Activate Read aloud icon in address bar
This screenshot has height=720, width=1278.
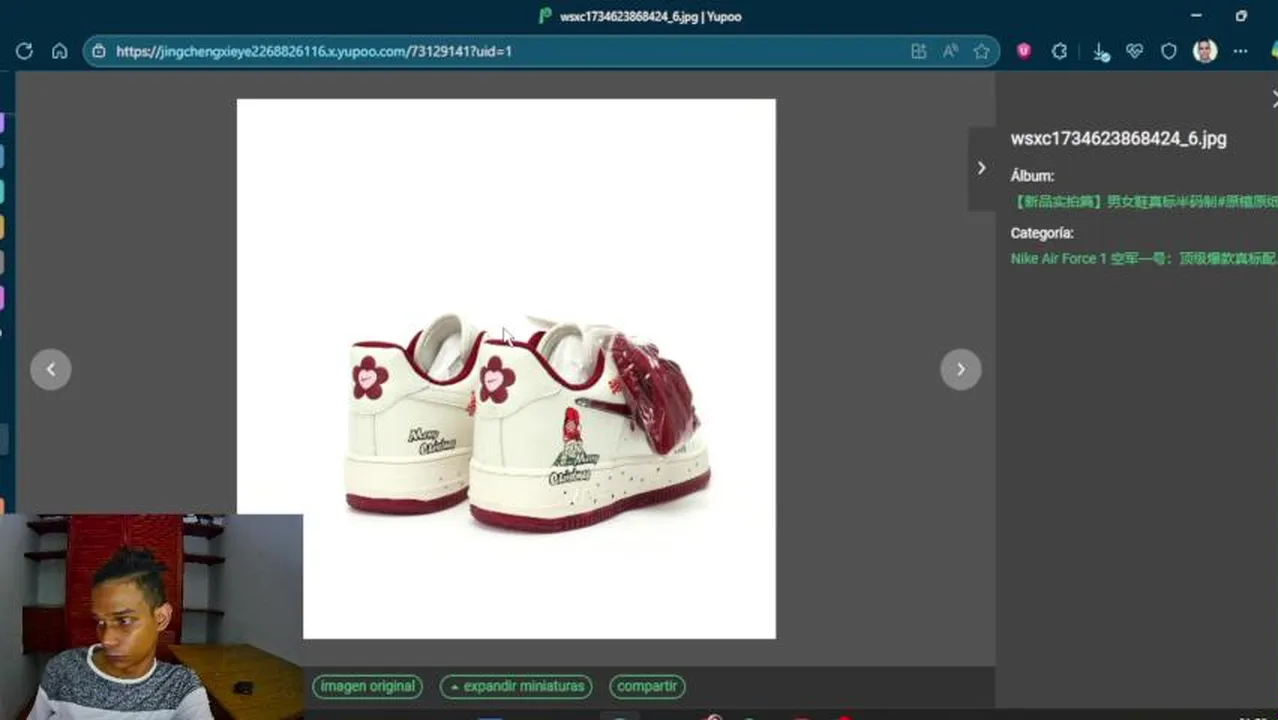(x=950, y=51)
